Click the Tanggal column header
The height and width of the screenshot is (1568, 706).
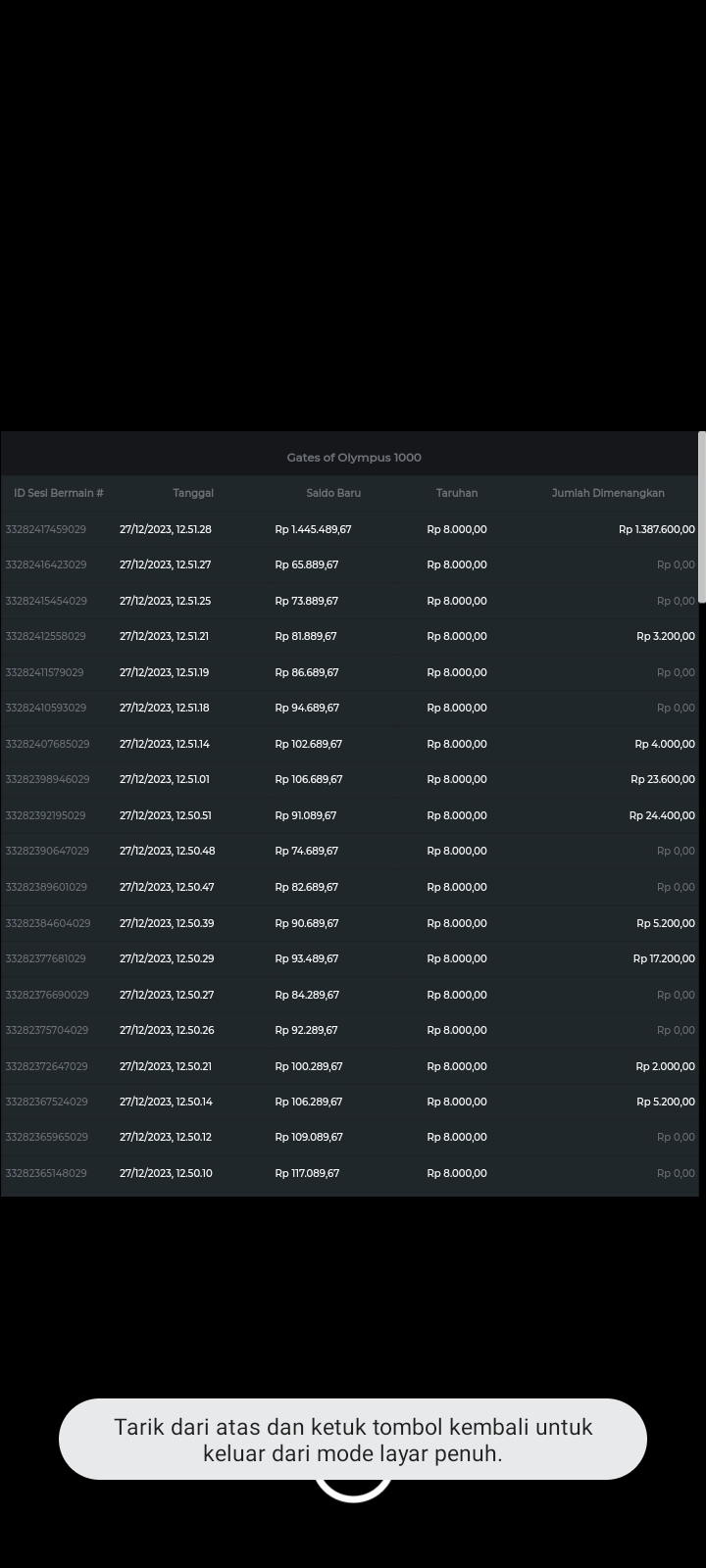(193, 493)
